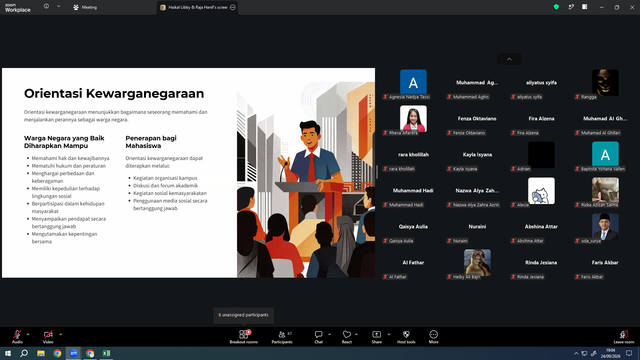This screenshot has width=640, height=360.
Task: Open the view layout icon
Action: pos(585,7)
